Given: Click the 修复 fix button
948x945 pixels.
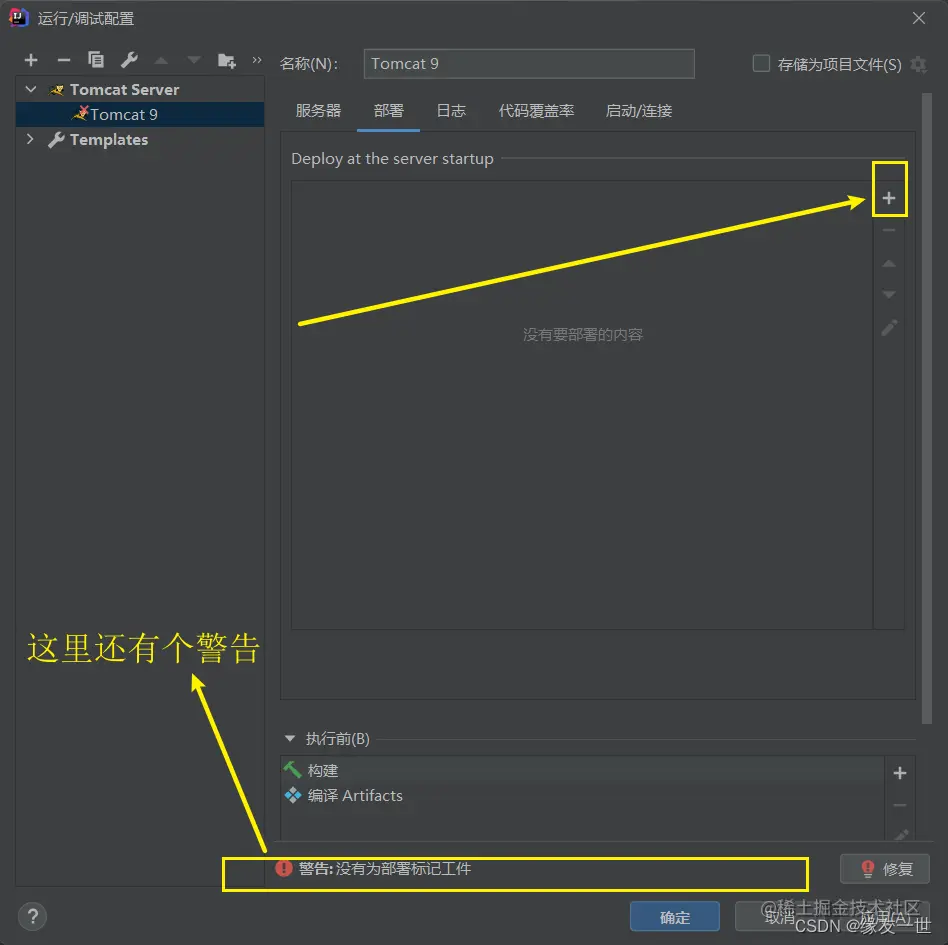Looking at the screenshot, I should (x=884, y=869).
